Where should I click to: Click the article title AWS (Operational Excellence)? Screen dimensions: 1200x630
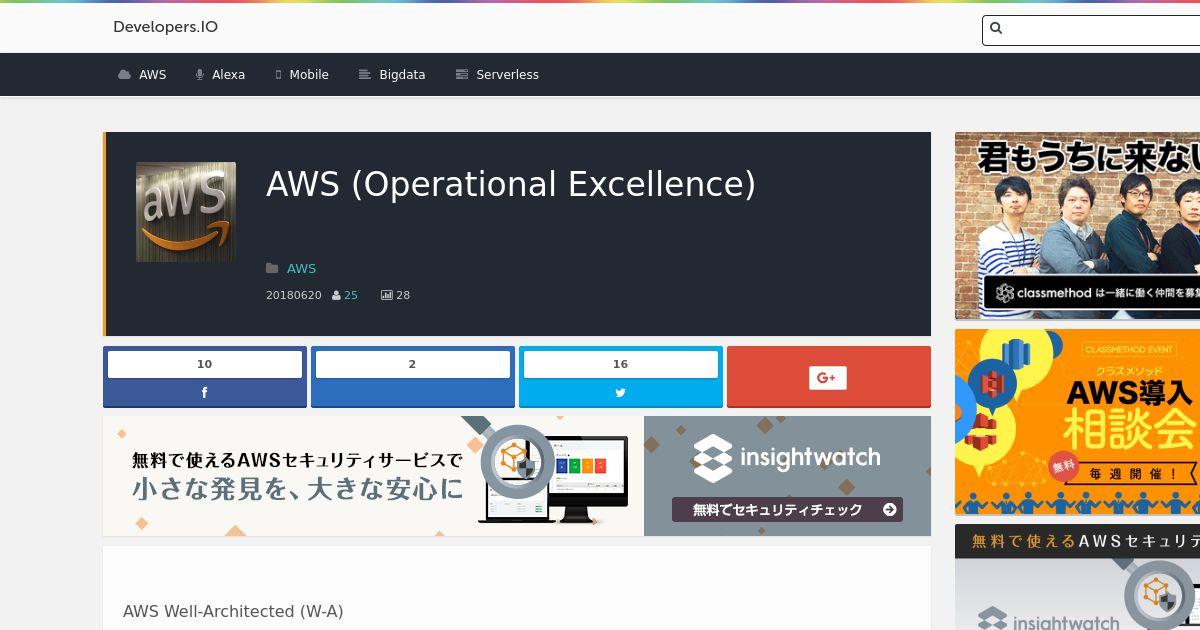(511, 185)
